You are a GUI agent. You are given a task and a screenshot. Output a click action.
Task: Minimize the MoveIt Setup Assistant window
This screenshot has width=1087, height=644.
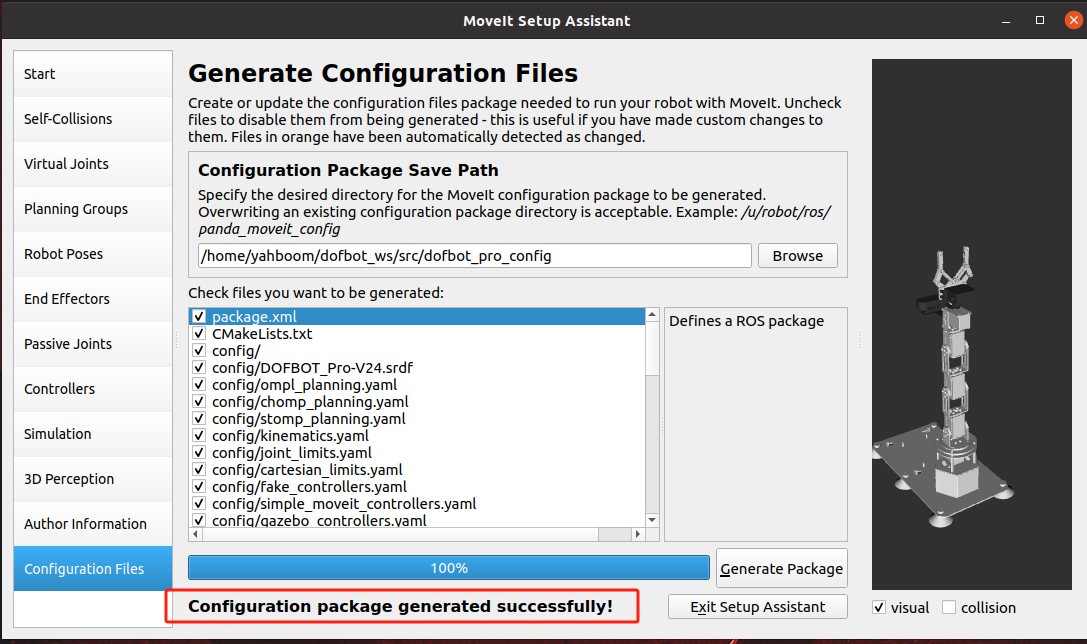pos(1006,21)
